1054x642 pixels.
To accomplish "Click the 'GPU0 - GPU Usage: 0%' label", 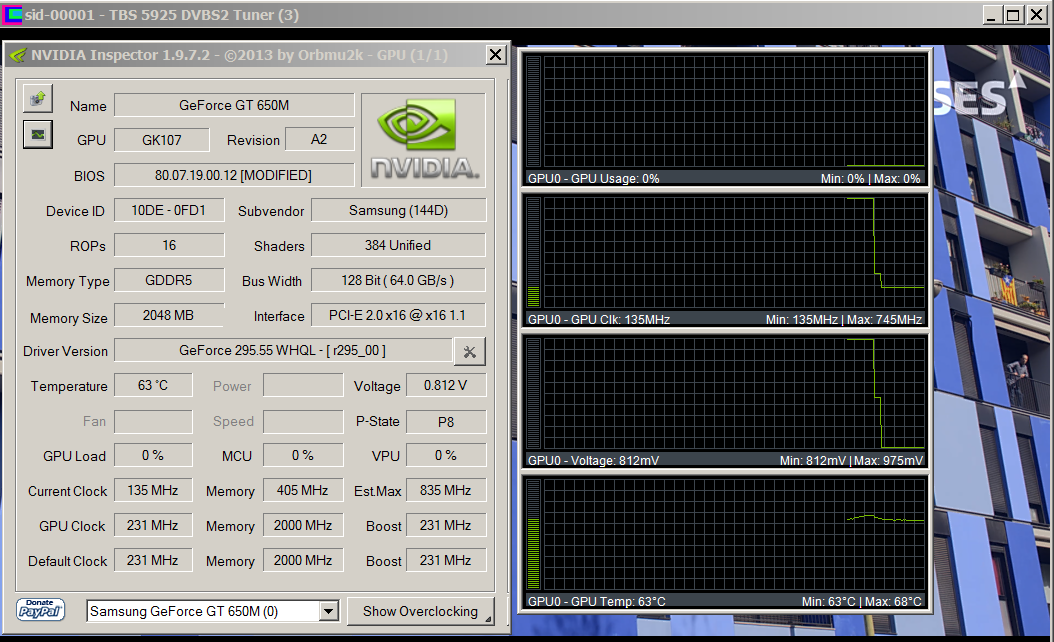I will pos(594,179).
